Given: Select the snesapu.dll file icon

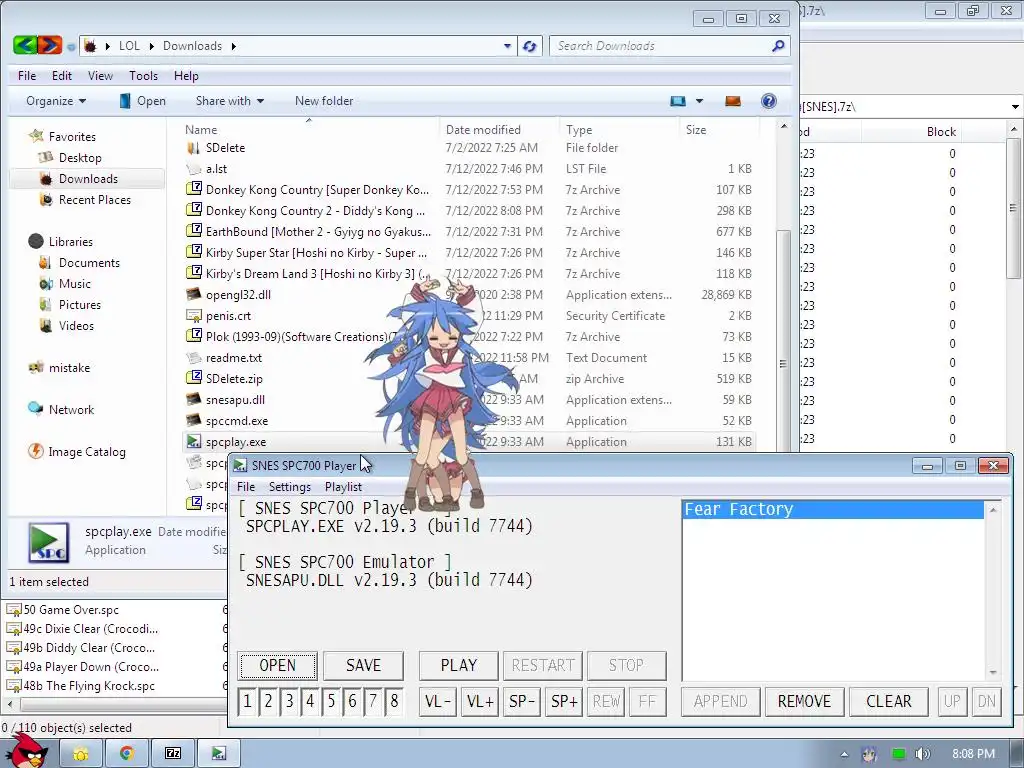Looking at the screenshot, I should [x=193, y=400].
